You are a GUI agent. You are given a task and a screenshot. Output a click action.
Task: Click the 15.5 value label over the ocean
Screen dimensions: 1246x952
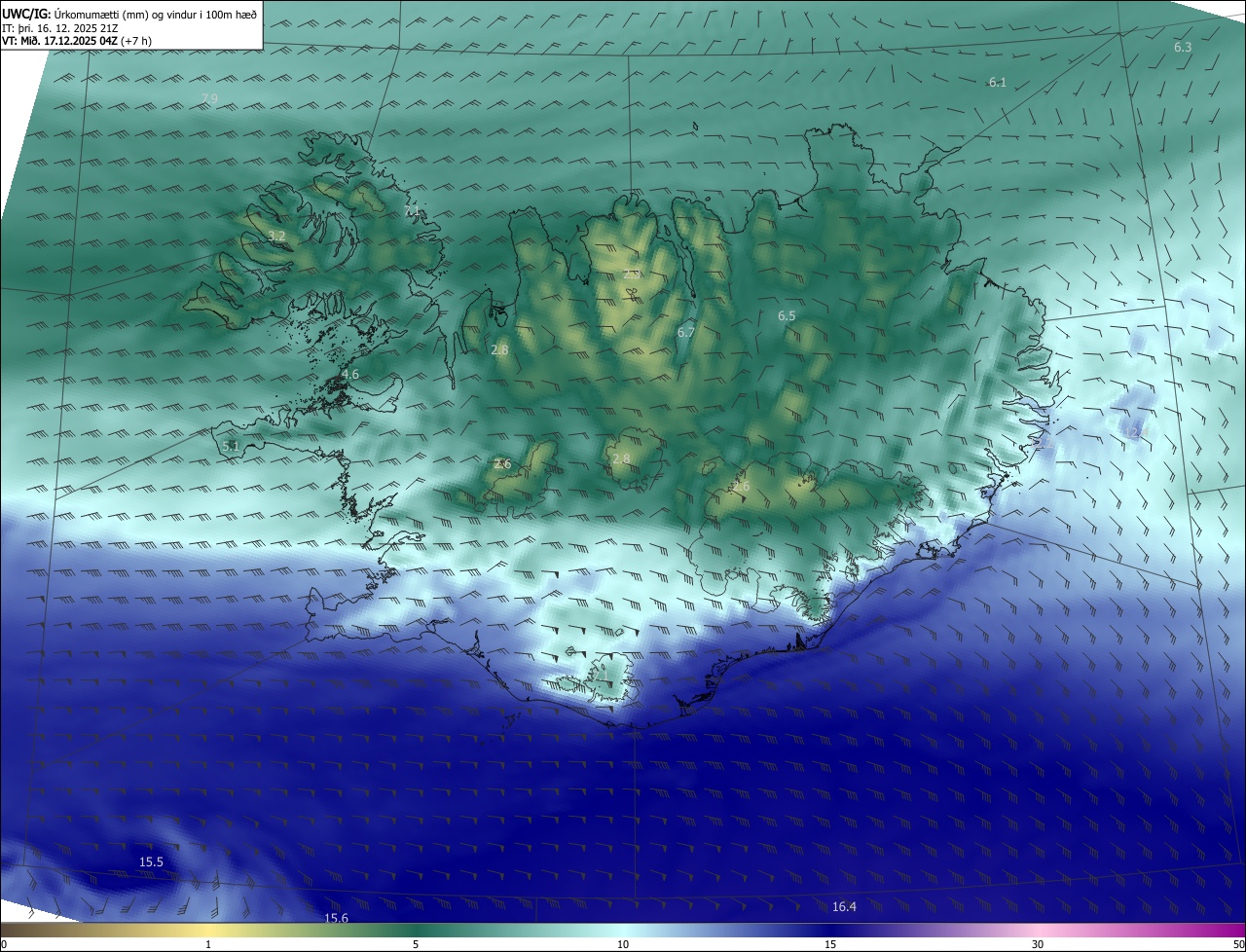[151, 862]
